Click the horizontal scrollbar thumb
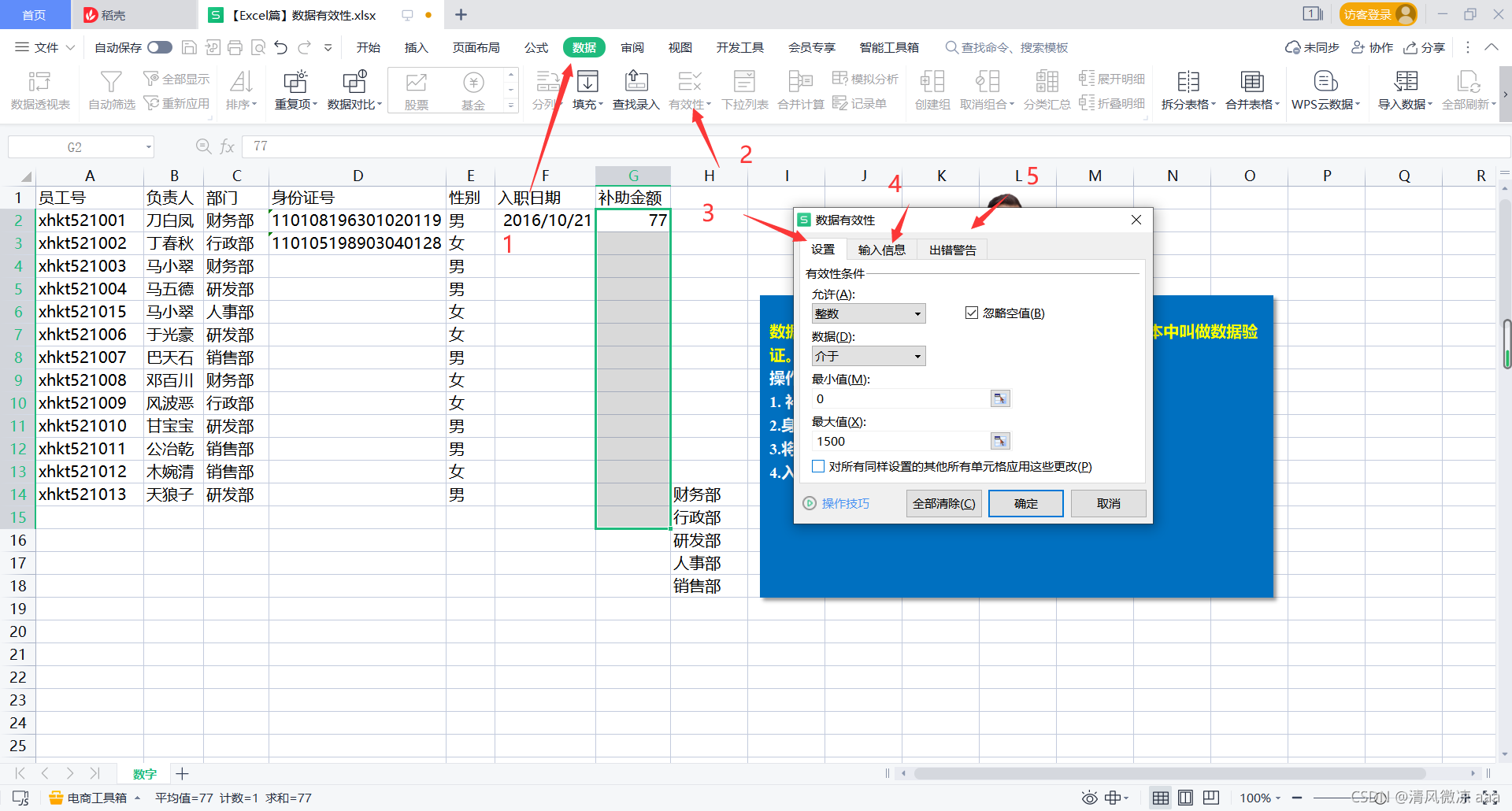The image size is (1512, 811). pyautogui.click(x=1169, y=773)
